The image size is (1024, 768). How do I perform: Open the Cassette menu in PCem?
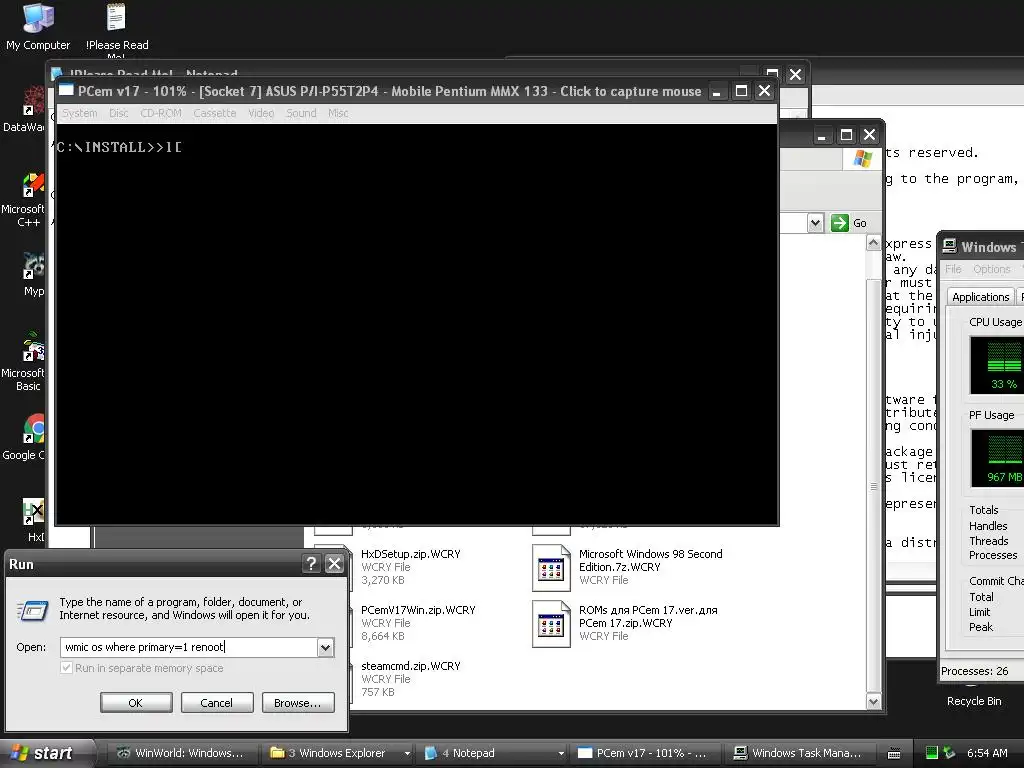point(214,113)
